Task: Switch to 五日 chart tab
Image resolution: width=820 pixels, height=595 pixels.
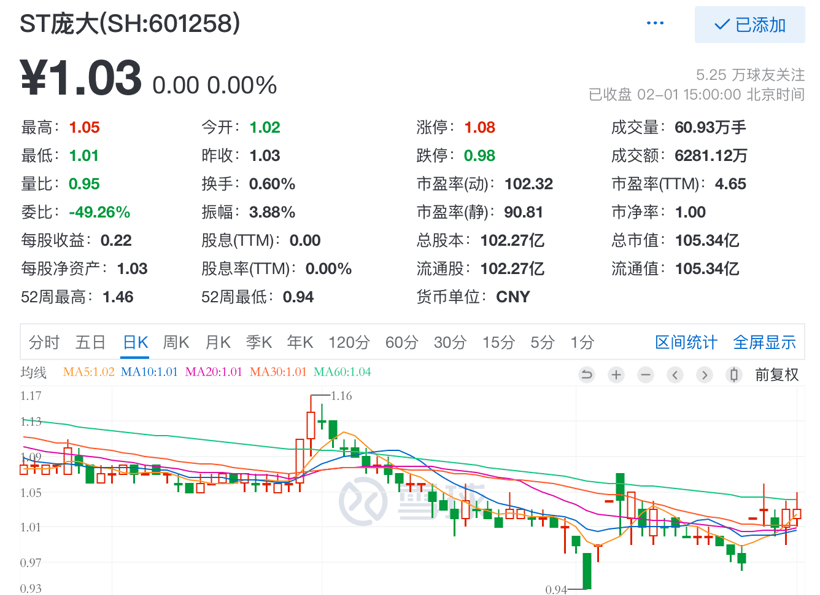Action: coord(90,342)
